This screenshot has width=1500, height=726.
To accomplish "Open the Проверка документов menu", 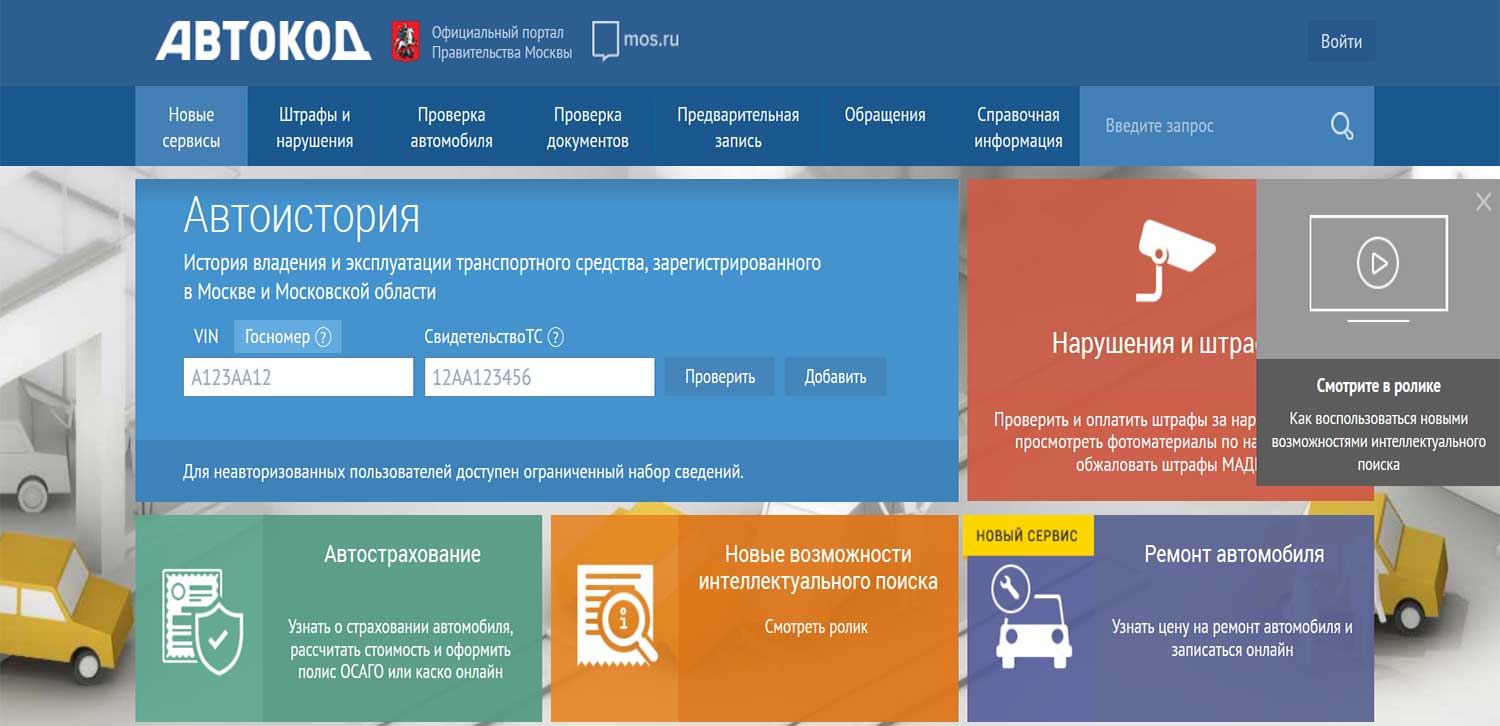I will 588,127.
